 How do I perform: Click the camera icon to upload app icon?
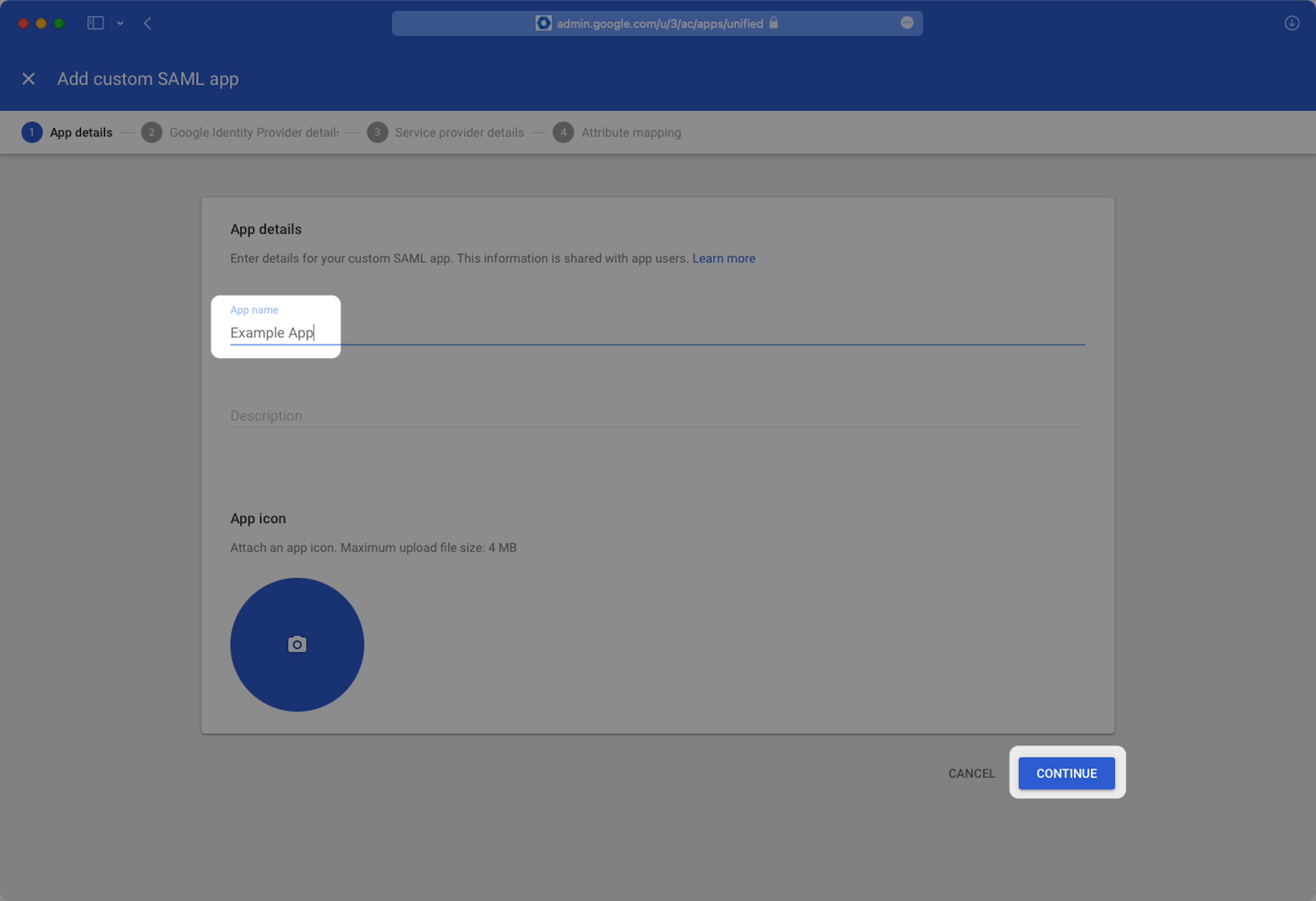(x=297, y=644)
